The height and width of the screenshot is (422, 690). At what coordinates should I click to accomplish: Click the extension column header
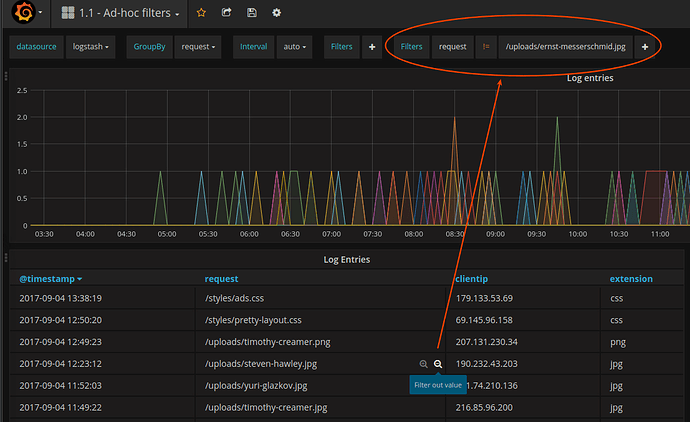pyautogui.click(x=631, y=279)
